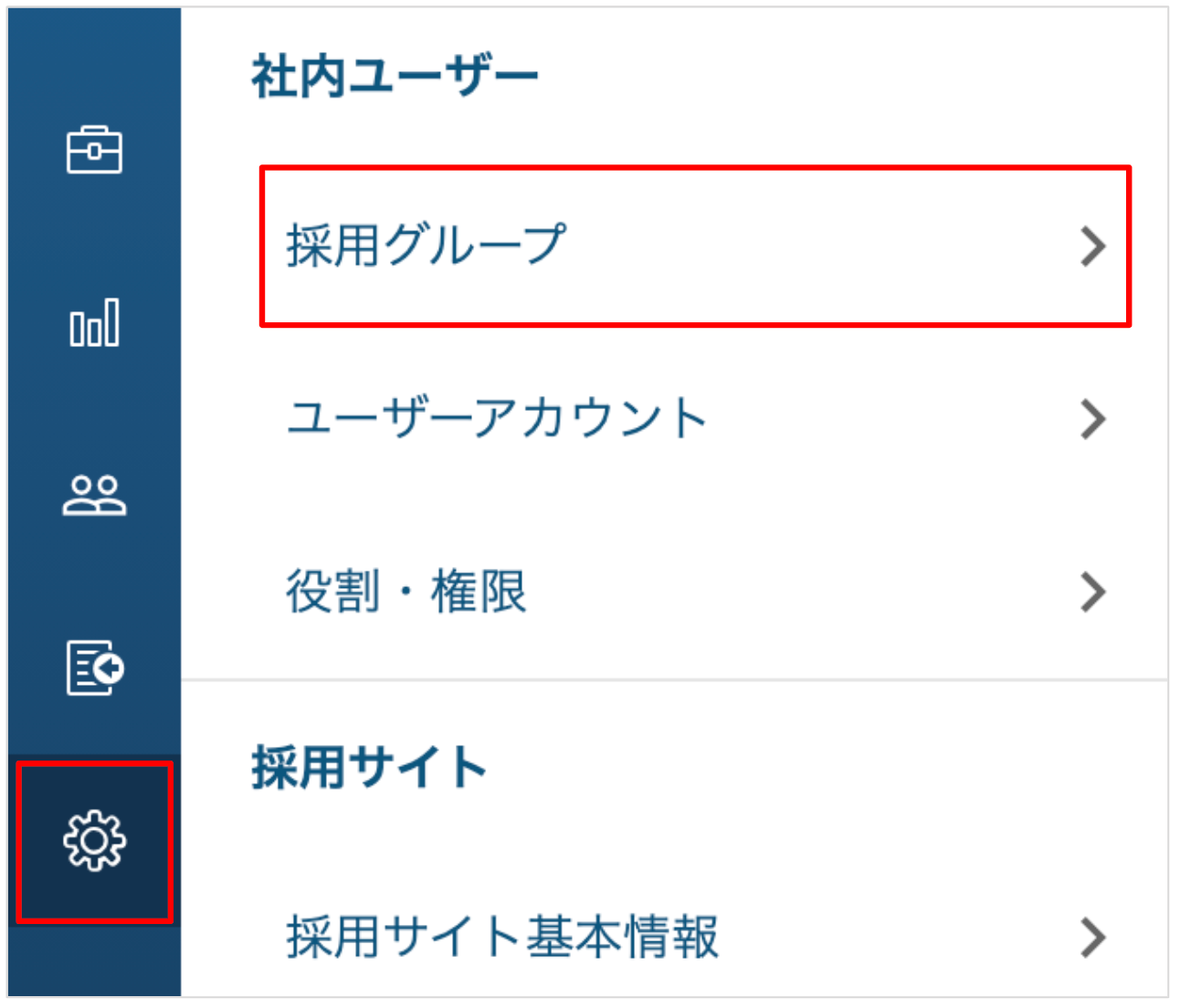The width and height of the screenshot is (1180, 1008).
Task: Open the 役割・権限 menu label
Action: (x=406, y=591)
